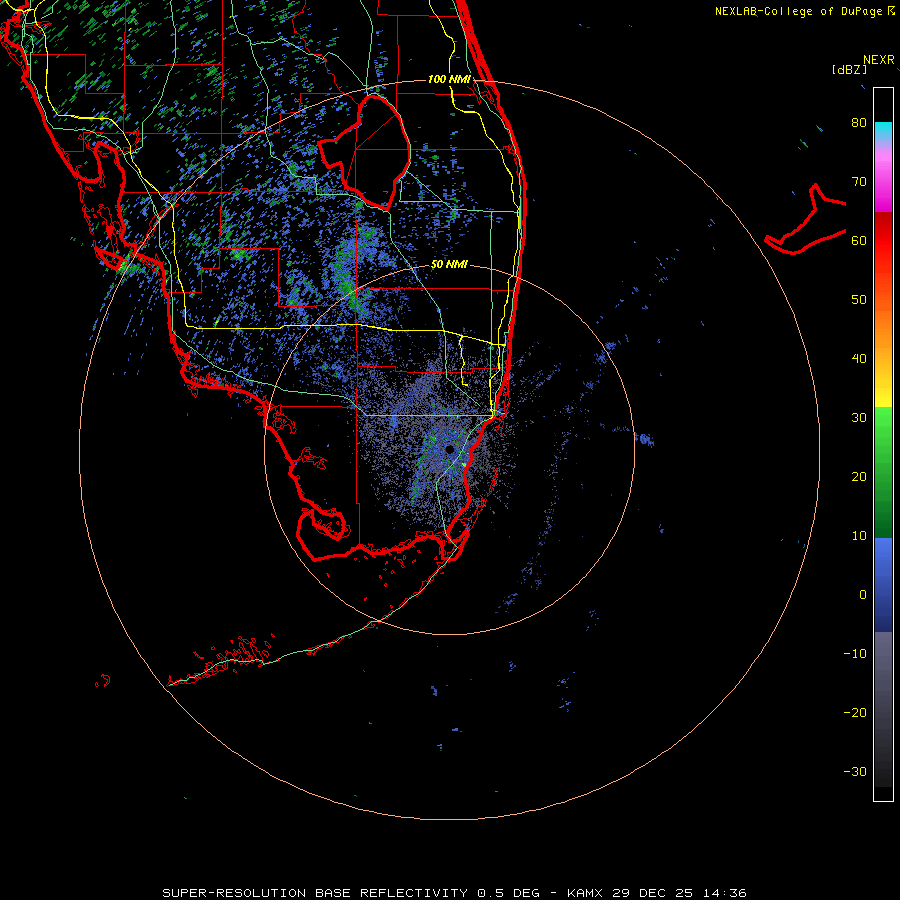Click the NEXLAB-College of DuPage label
900x900 pixels.
[800, 11]
